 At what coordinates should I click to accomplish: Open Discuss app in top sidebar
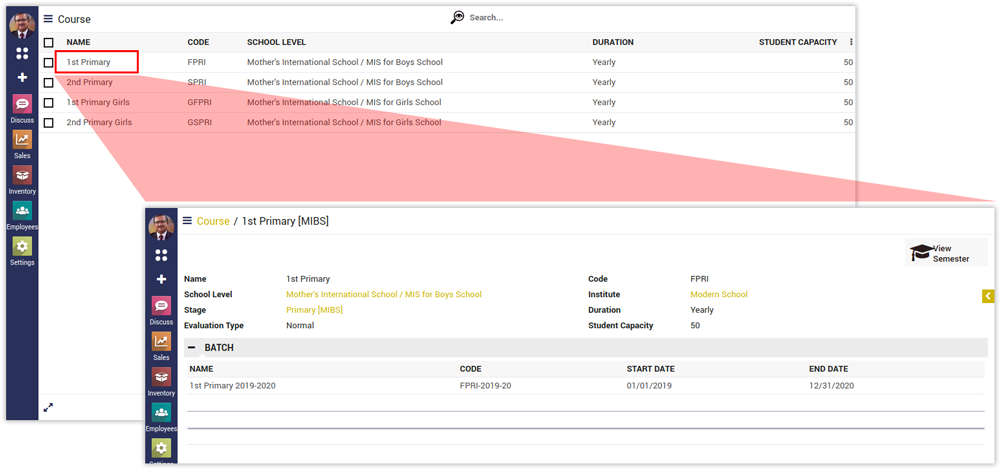point(22,105)
